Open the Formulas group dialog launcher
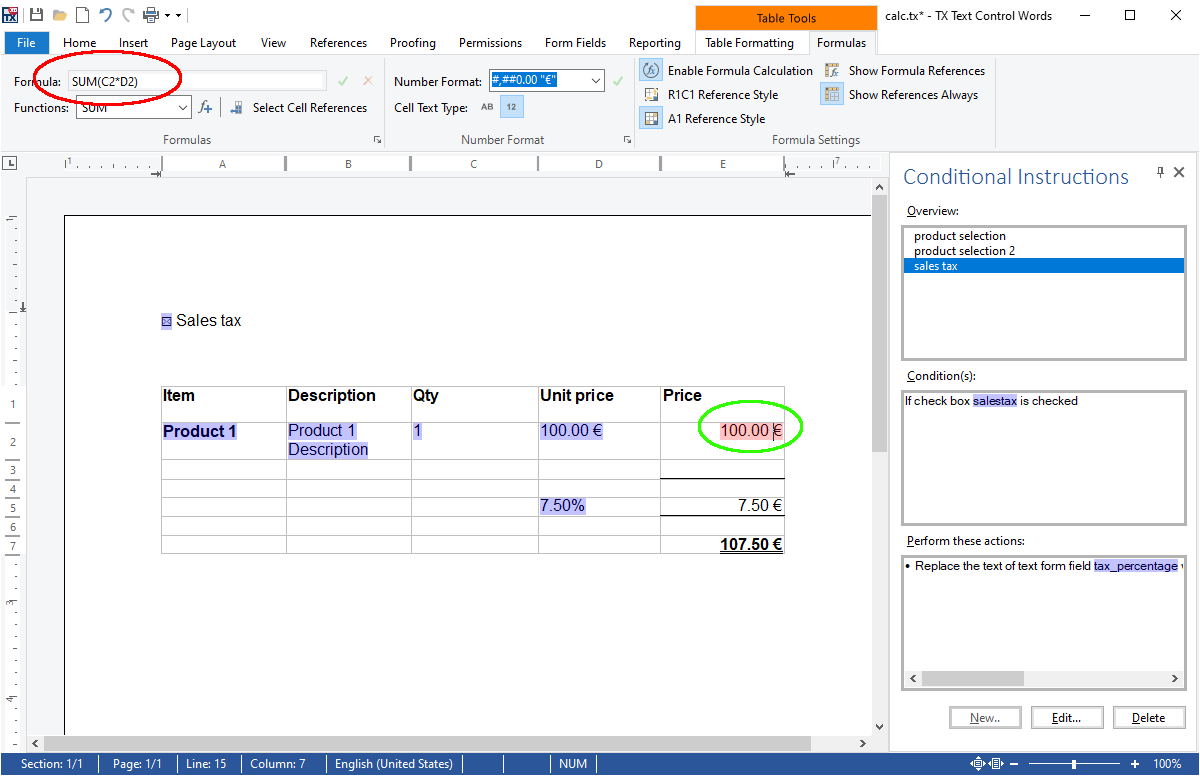The width and height of the screenshot is (1200, 776). pyautogui.click(x=377, y=140)
